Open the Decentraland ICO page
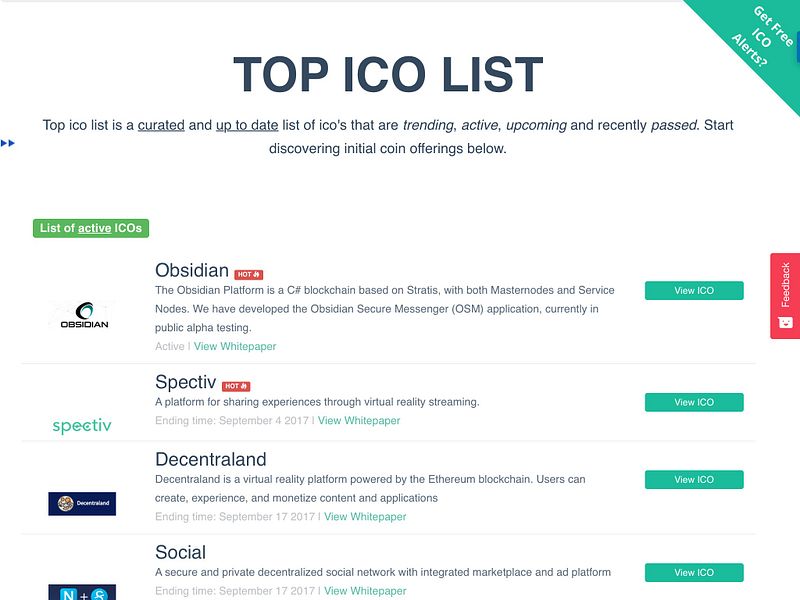The height and width of the screenshot is (600, 800). (x=696, y=479)
